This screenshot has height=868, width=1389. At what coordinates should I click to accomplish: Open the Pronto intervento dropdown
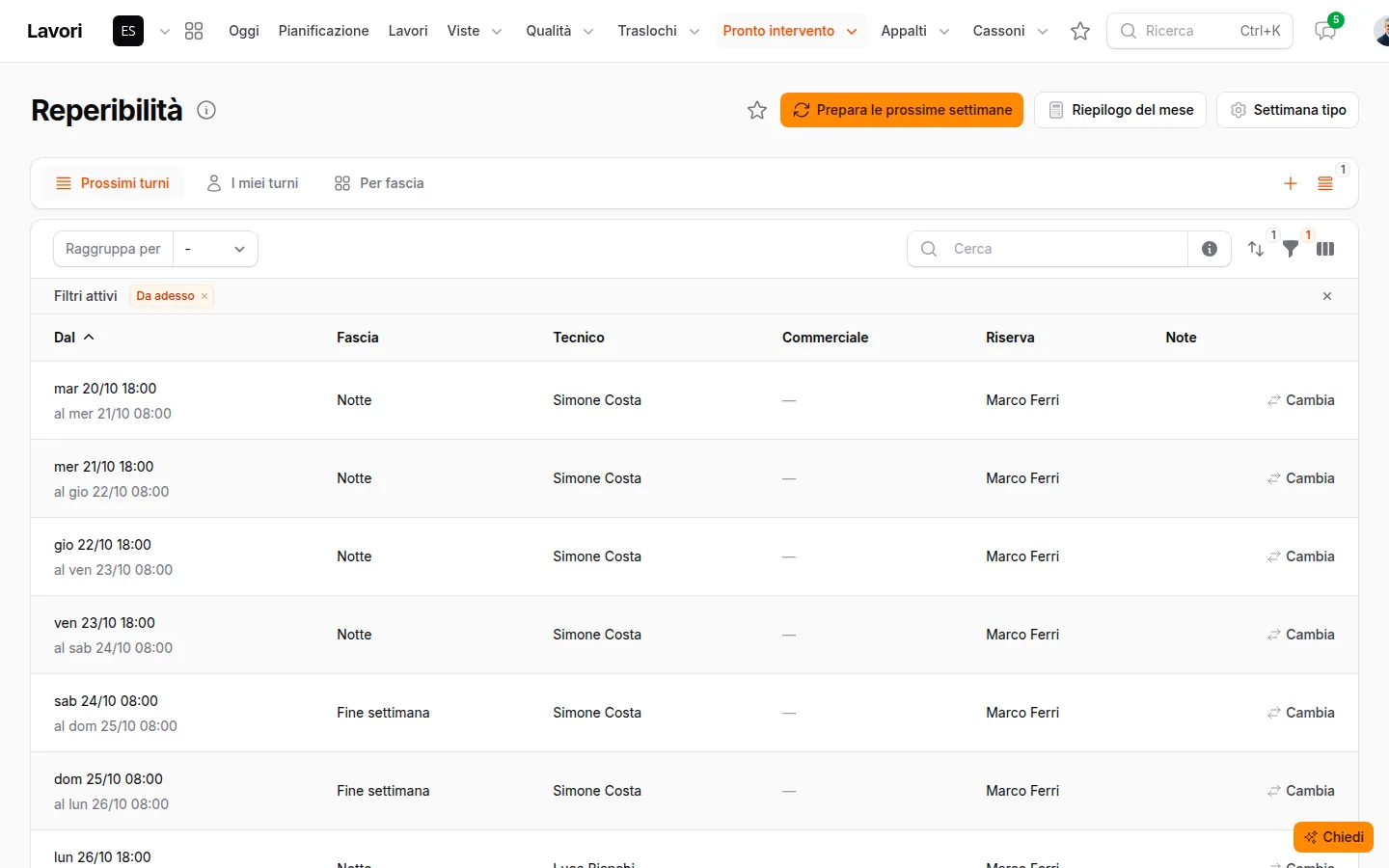(x=790, y=31)
